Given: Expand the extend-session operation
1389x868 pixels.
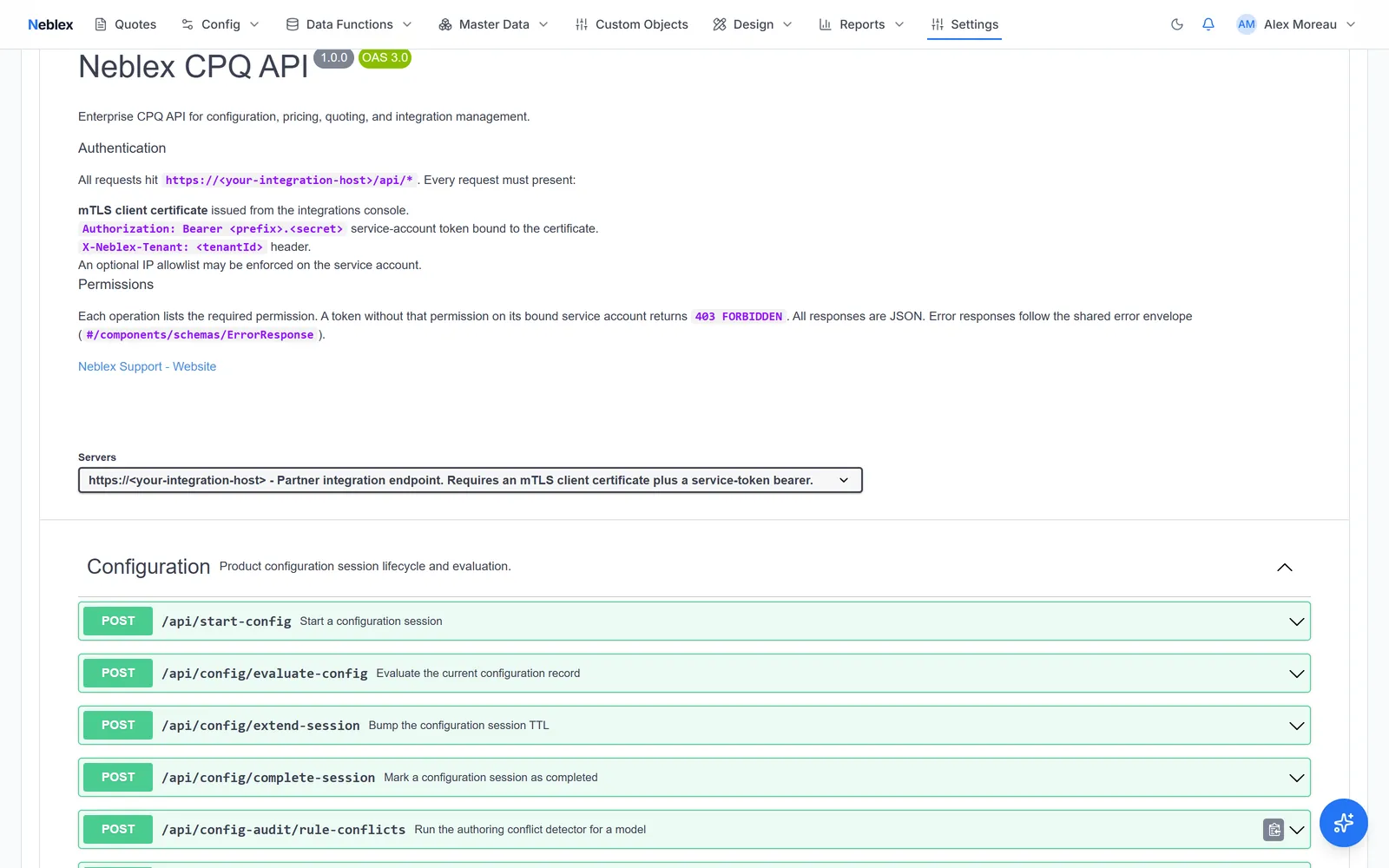Looking at the screenshot, I should tap(1297, 726).
